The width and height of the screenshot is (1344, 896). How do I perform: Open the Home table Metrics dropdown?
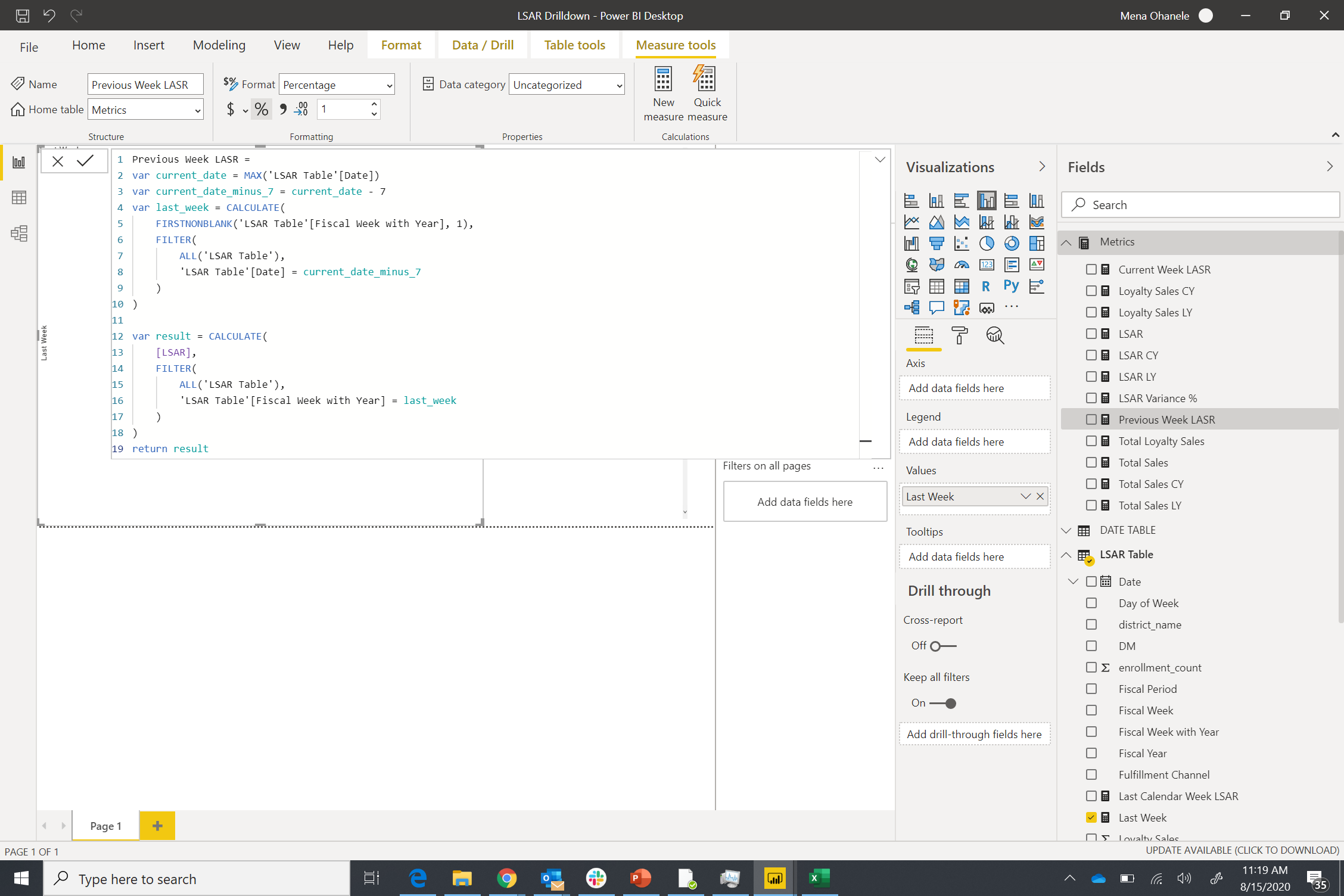pos(145,110)
